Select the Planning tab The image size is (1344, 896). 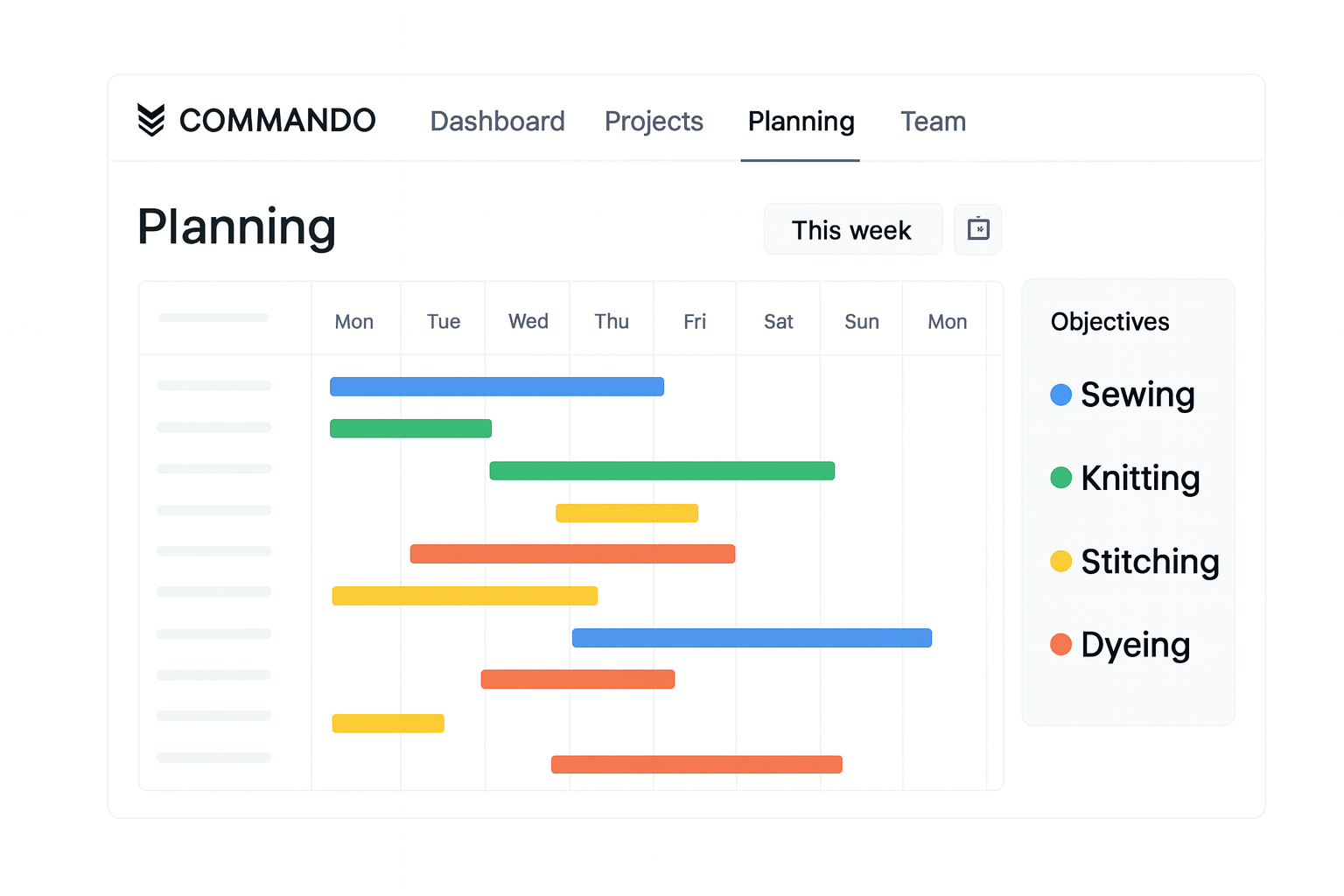point(801,121)
